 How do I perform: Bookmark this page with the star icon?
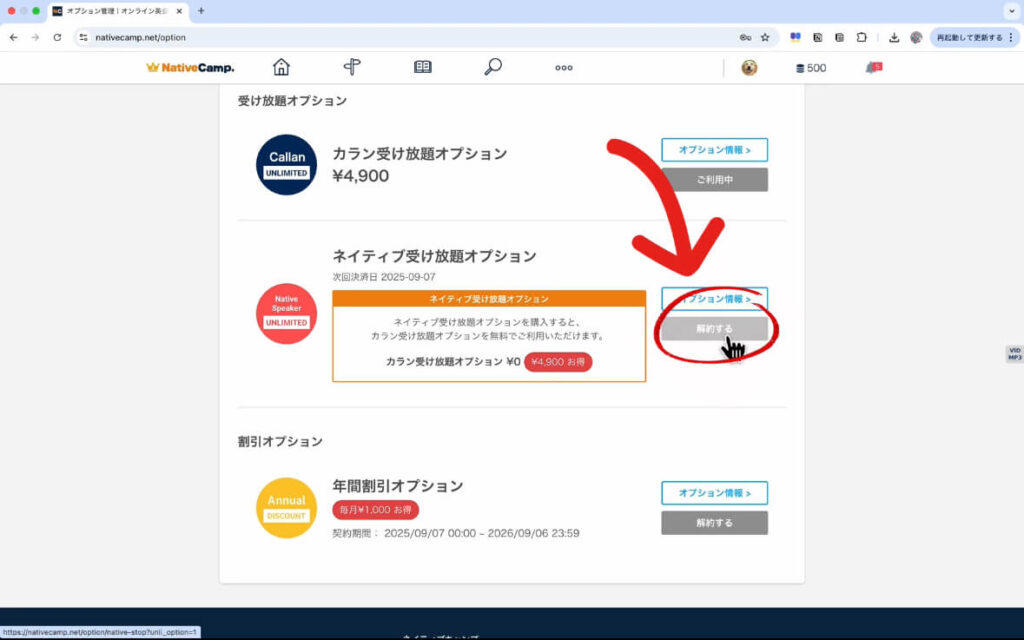coord(765,37)
